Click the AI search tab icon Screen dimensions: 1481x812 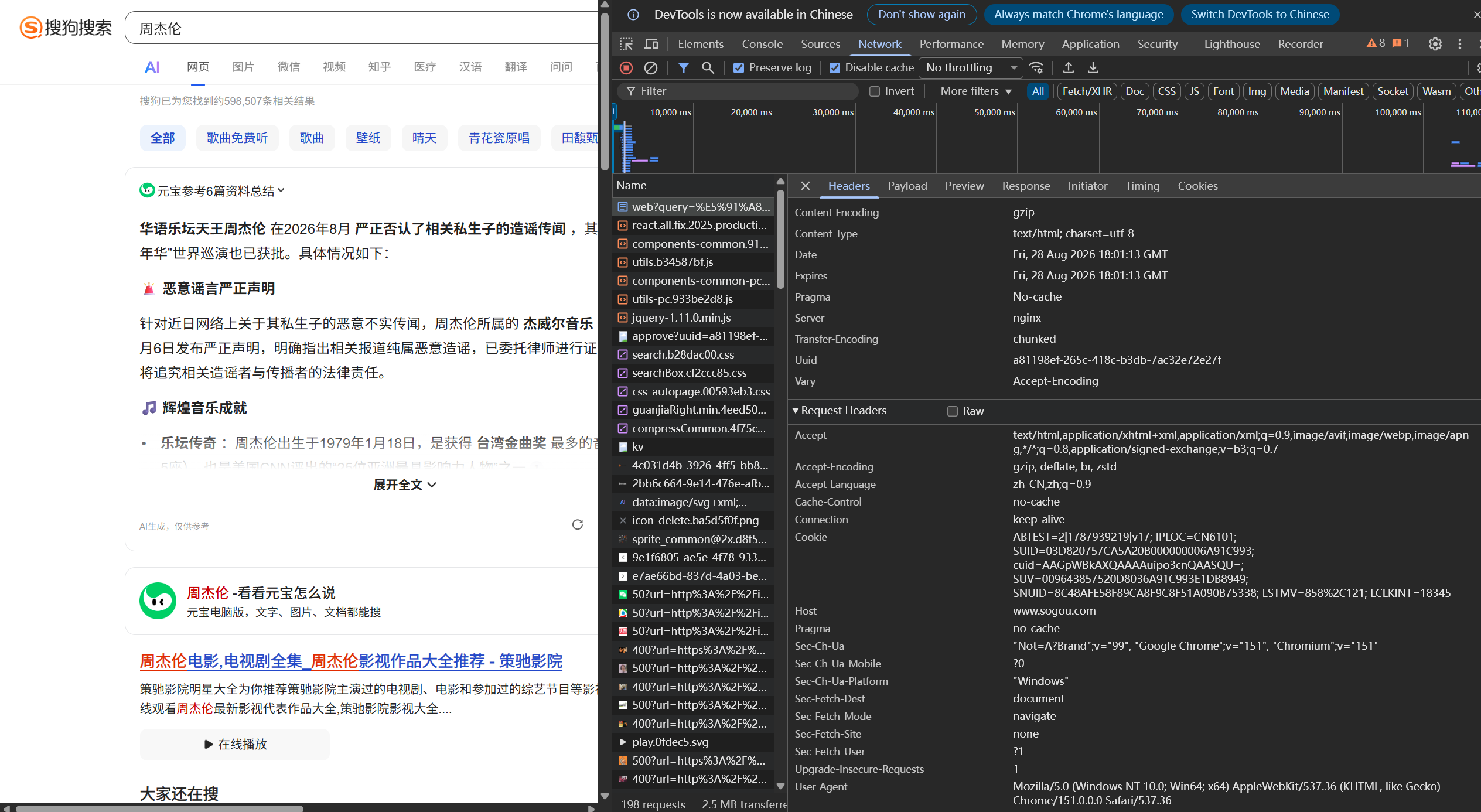(152, 67)
